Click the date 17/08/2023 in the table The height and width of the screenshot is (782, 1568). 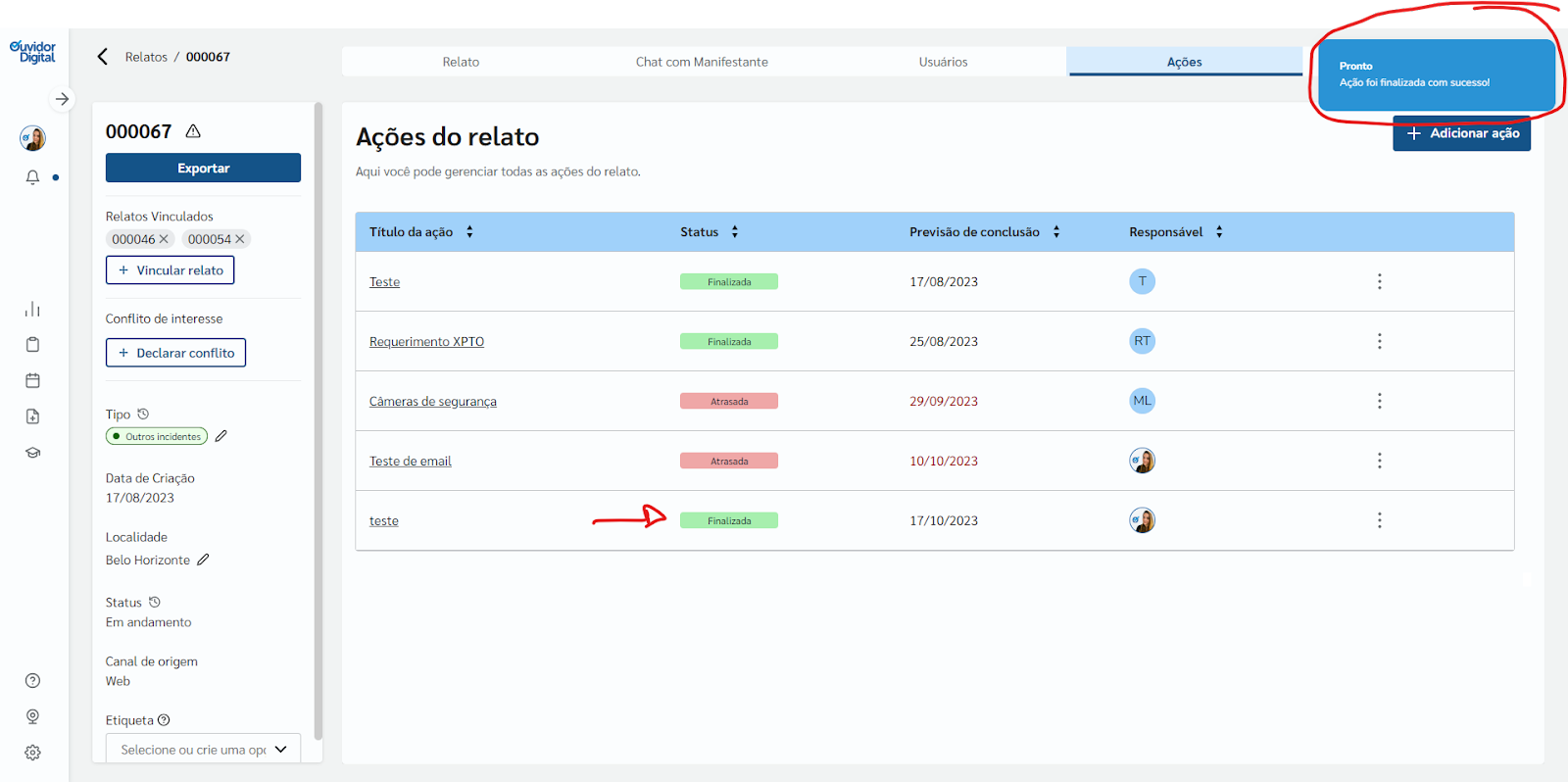coord(944,281)
